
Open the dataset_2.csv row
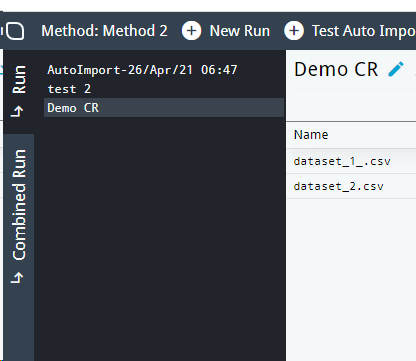coord(351,186)
